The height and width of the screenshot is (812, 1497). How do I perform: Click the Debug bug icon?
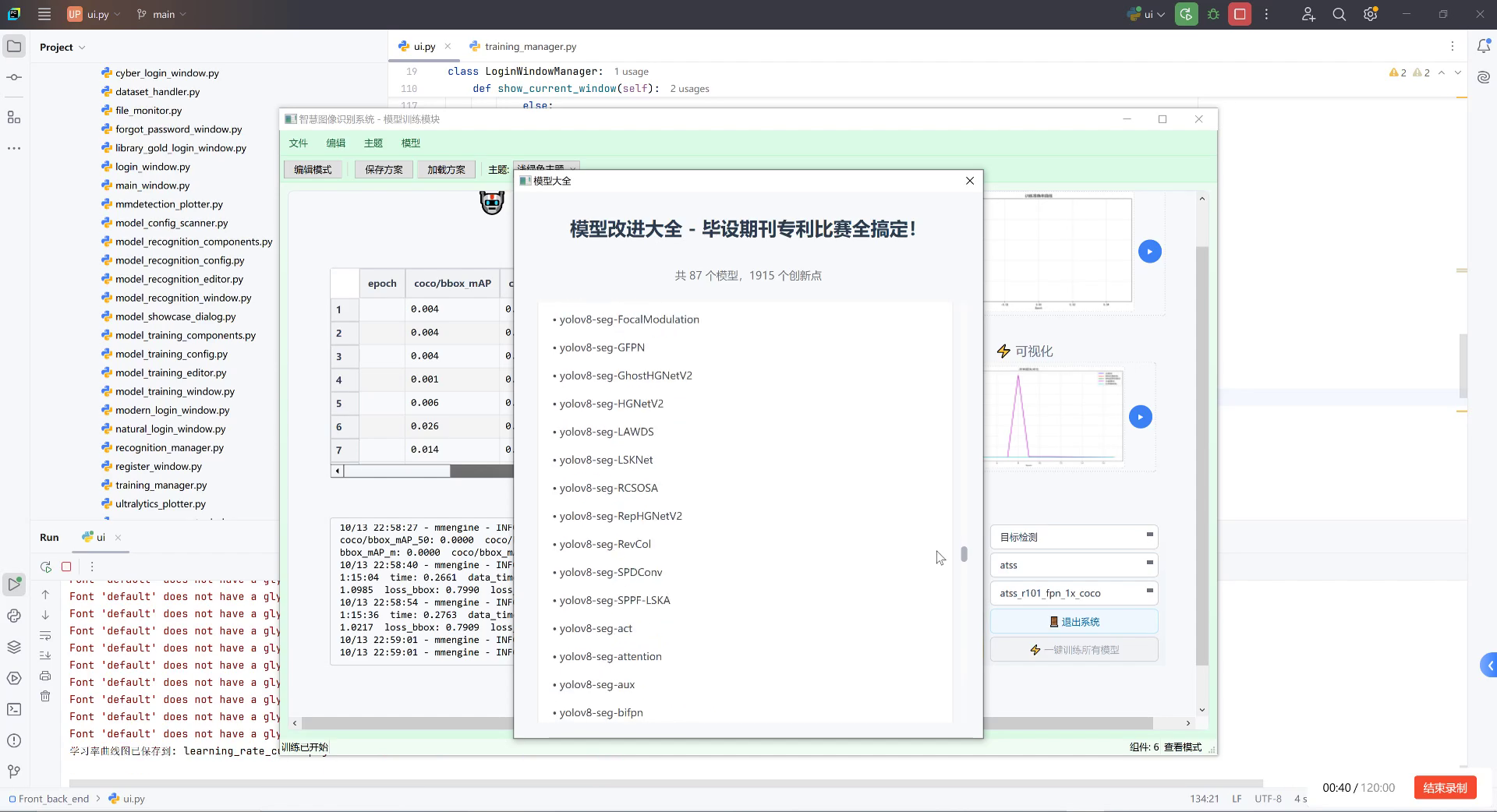(x=1213, y=14)
